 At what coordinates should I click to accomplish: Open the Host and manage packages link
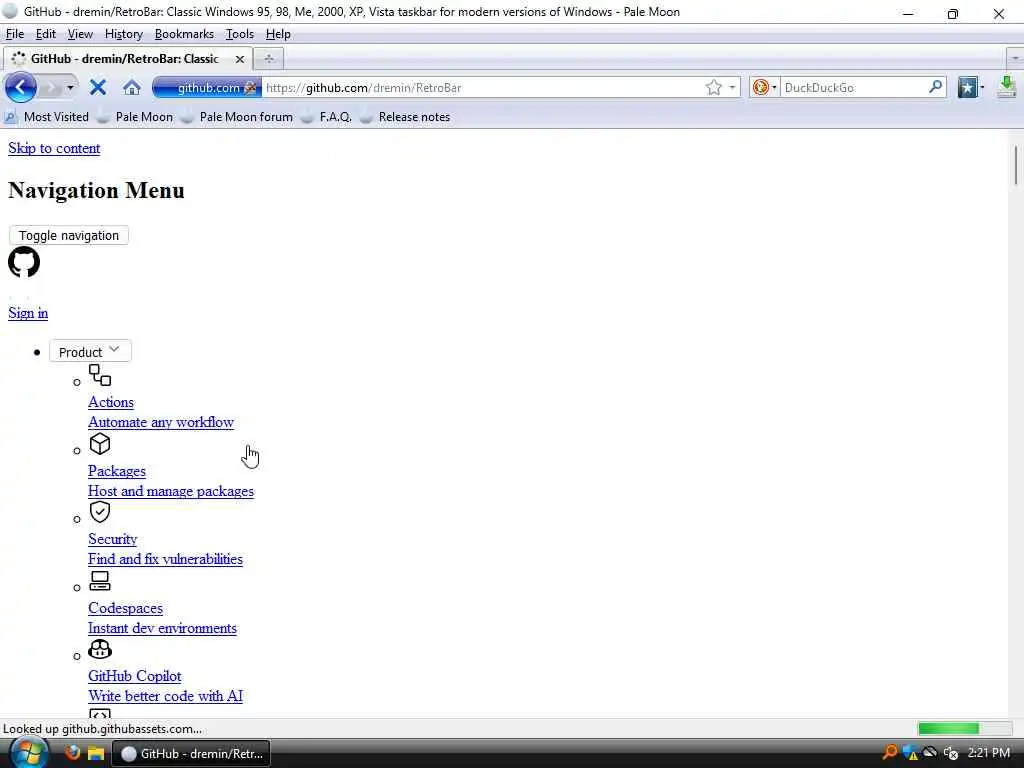pos(171,491)
